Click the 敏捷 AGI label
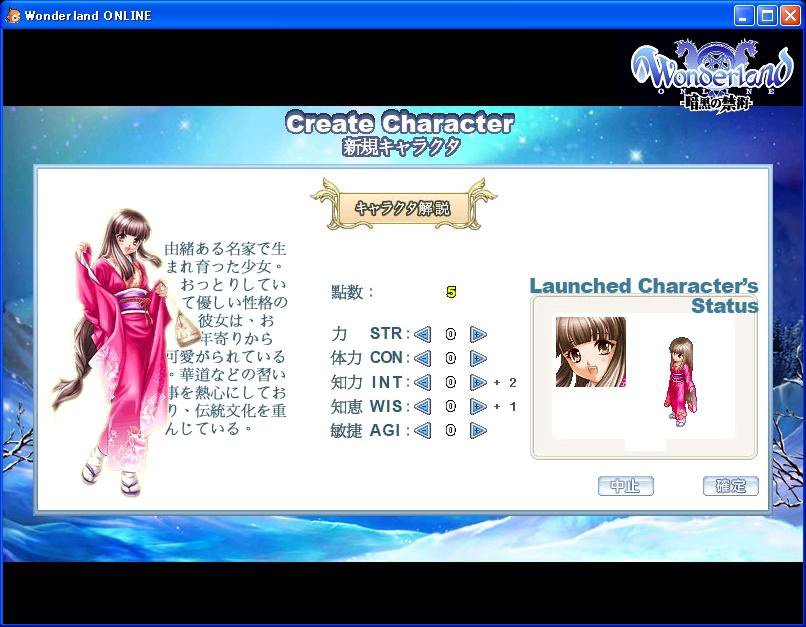Screen dimensions: 806x627 pos(370,430)
